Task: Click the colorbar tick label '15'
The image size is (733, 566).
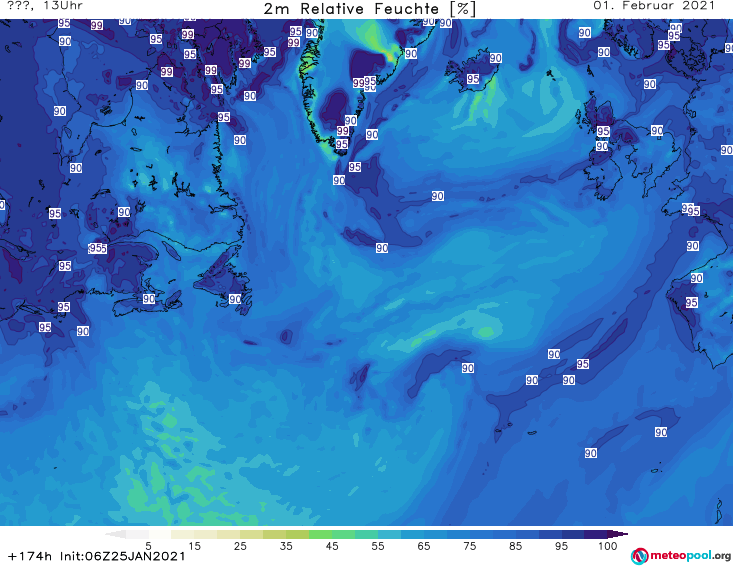Action: (194, 546)
